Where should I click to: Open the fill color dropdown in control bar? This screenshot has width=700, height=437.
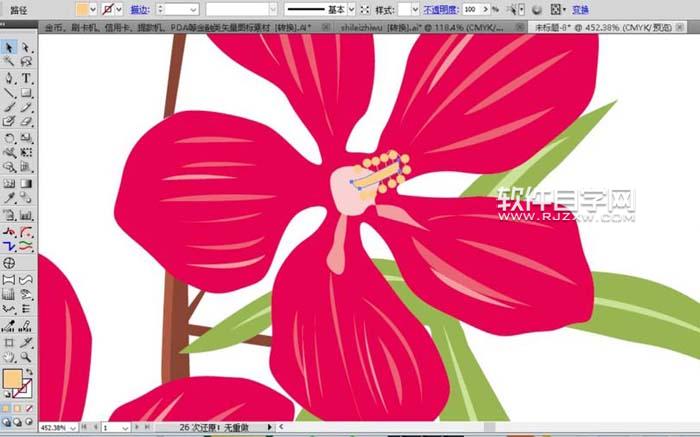click(93, 9)
